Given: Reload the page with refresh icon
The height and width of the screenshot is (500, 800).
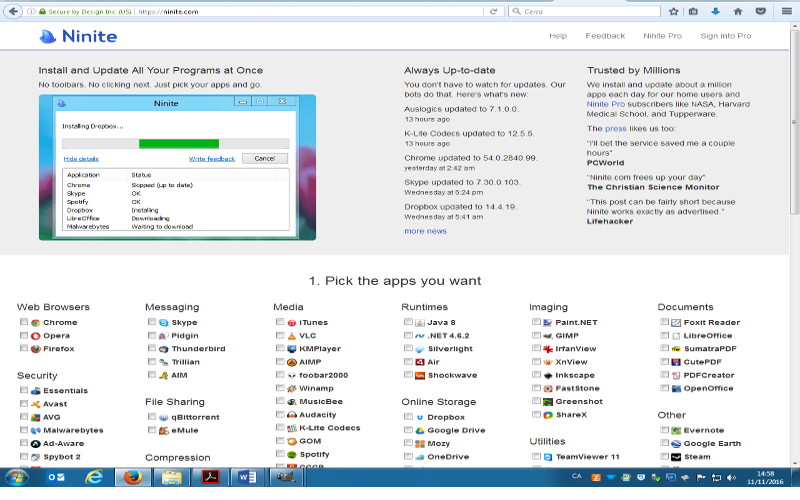Looking at the screenshot, I should (x=494, y=11).
